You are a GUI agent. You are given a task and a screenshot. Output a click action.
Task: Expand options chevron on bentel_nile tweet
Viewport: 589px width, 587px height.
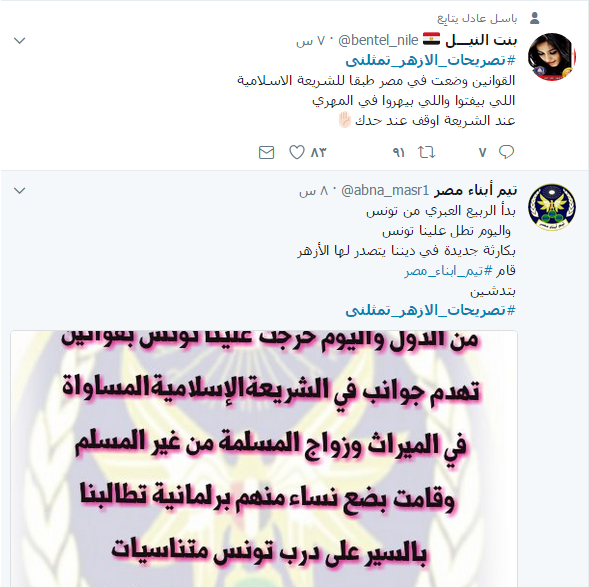tap(20, 40)
